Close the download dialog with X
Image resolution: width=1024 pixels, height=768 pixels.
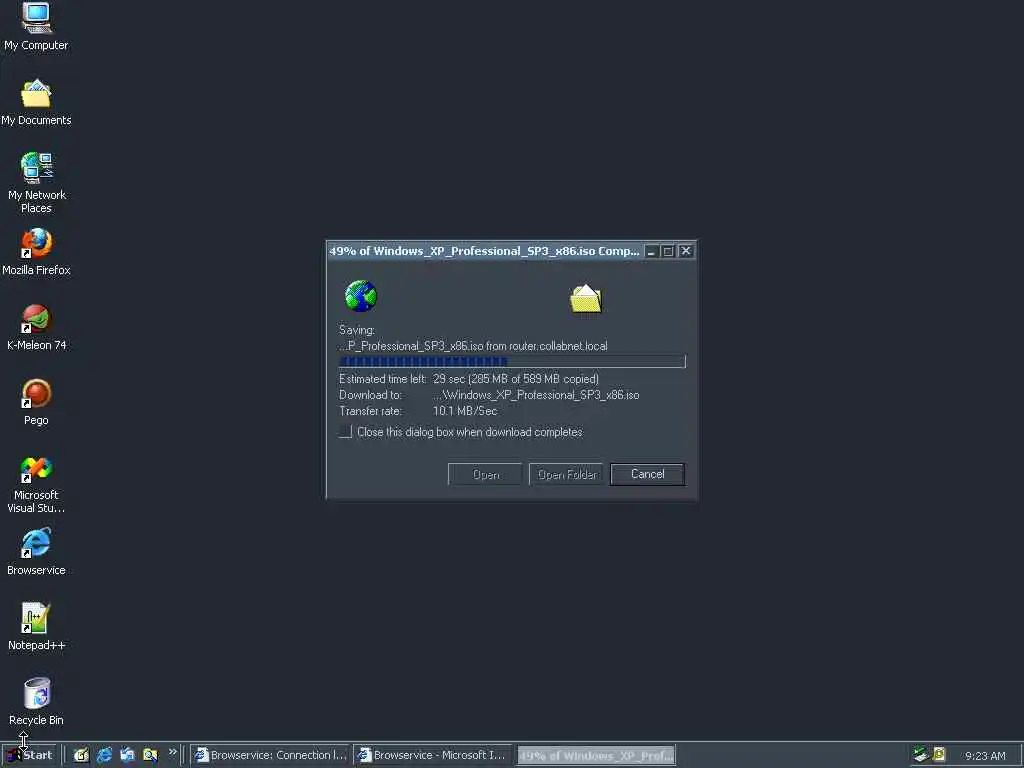coord(686,251)
